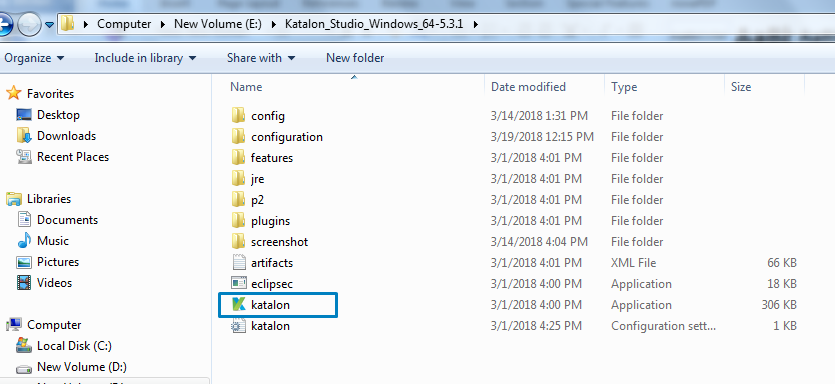Viewport: 835px width, 384px height.
Task: Click the 'artifacts' file name
Action: click(x=272, y=263)
